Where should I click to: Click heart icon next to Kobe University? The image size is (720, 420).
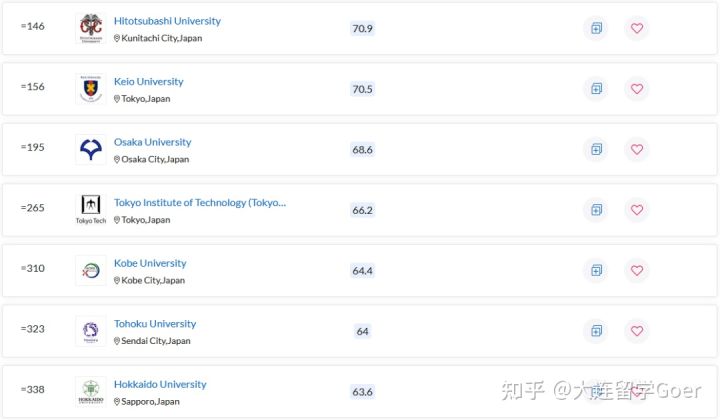click(636, 271)
